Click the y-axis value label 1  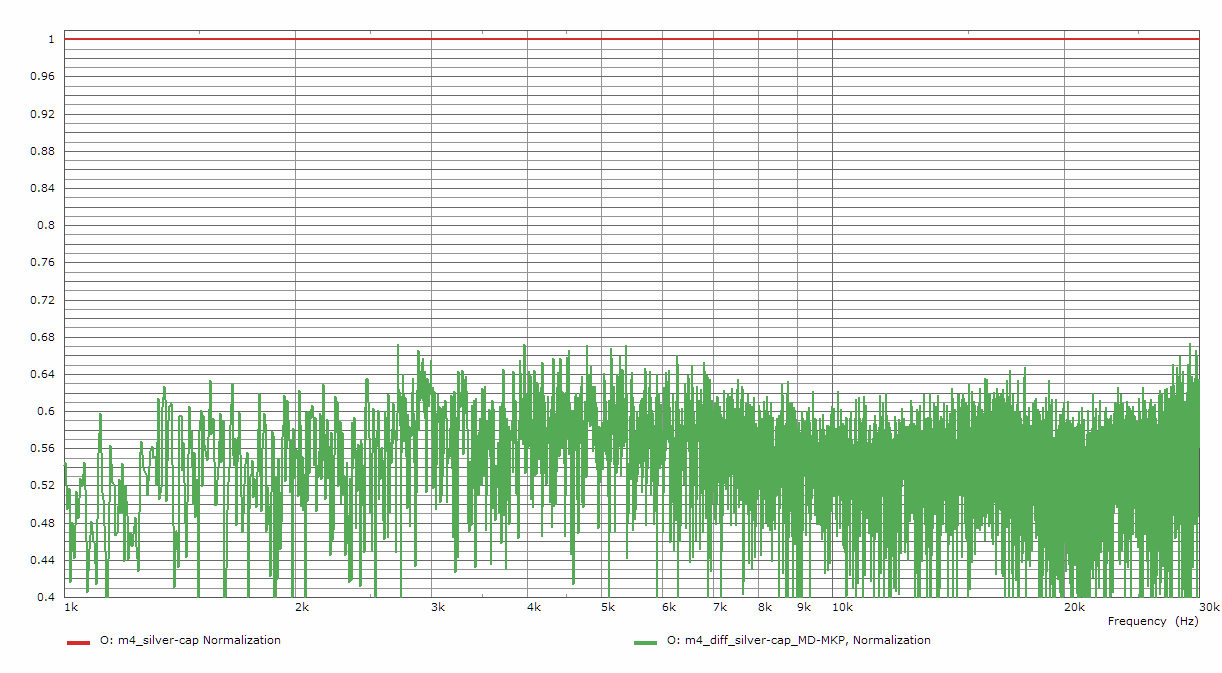(50, 40)
